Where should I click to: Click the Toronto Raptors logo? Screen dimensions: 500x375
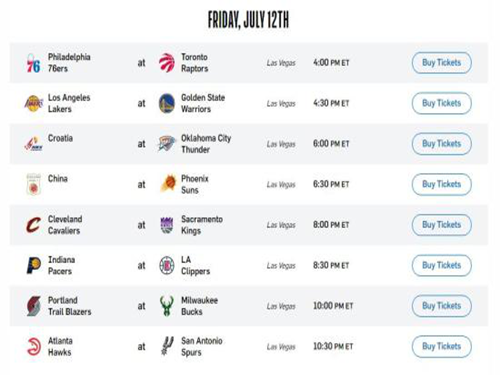[167, 63]
